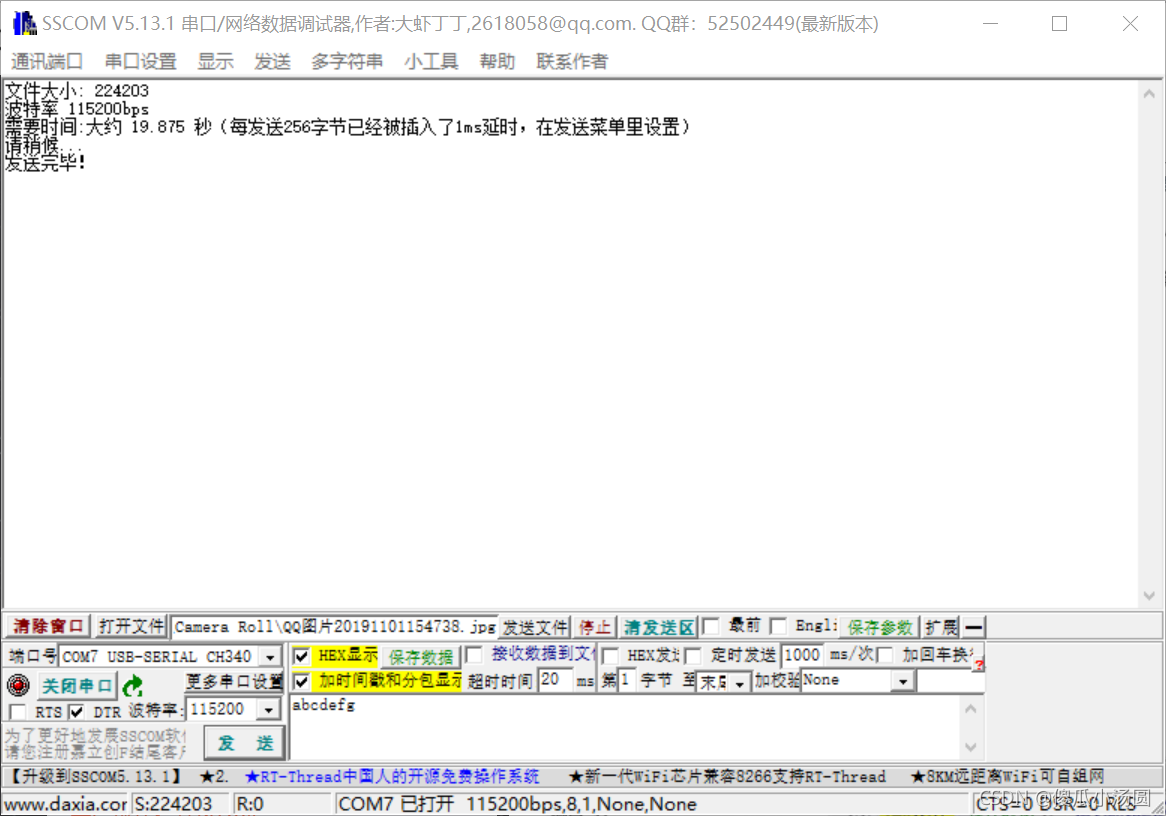Click the minus collapse button beside 扩展
Viewport: 1166px width, 816px height.
[973, 627]
